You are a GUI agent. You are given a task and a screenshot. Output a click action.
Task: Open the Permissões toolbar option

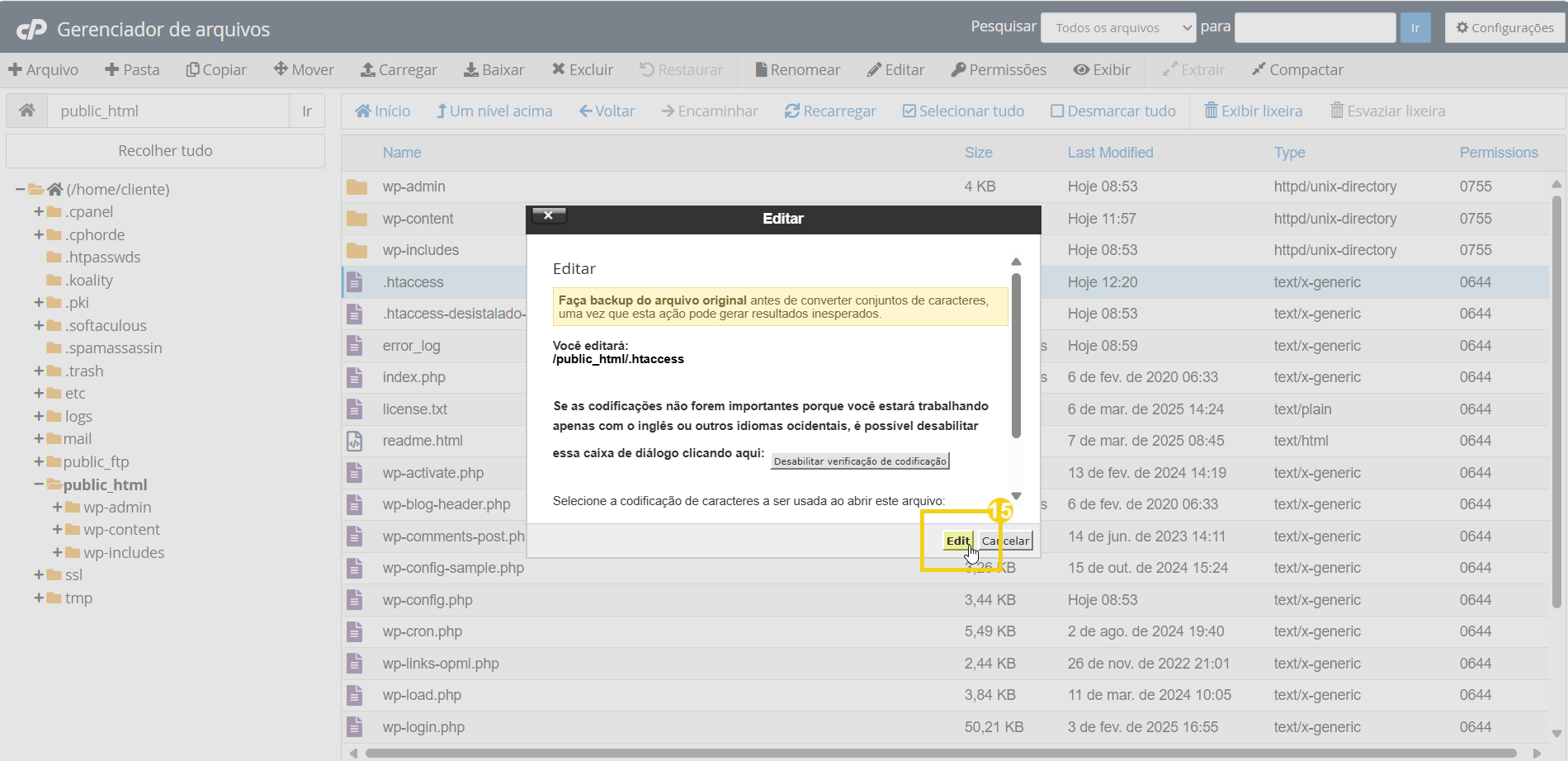click(999, 70)
